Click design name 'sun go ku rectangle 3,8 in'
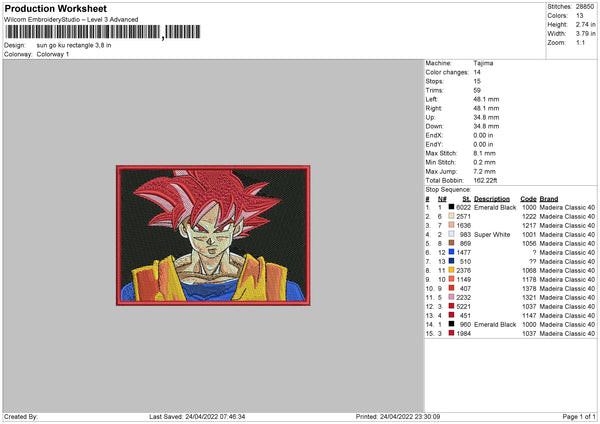The image size is (600, 424). pyautogui.click(x=74, y=45)
